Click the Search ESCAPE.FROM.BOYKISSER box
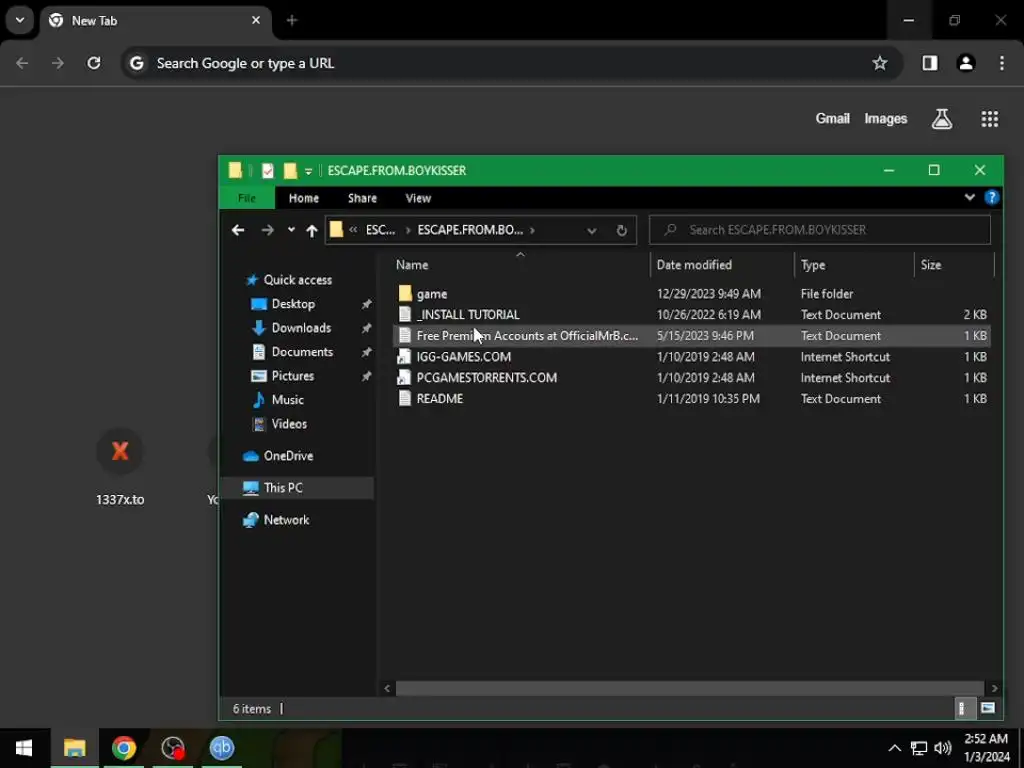 click(x=820, y=230)
